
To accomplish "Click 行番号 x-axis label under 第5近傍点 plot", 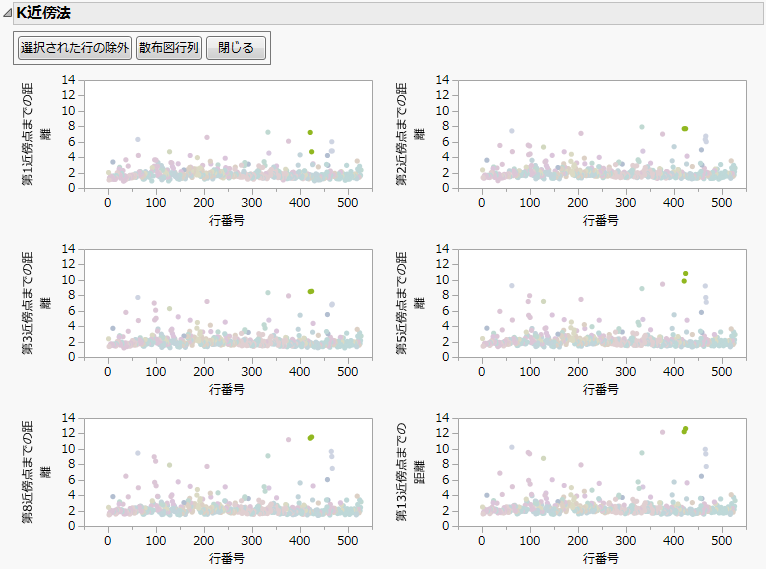I will click(601, 389).
